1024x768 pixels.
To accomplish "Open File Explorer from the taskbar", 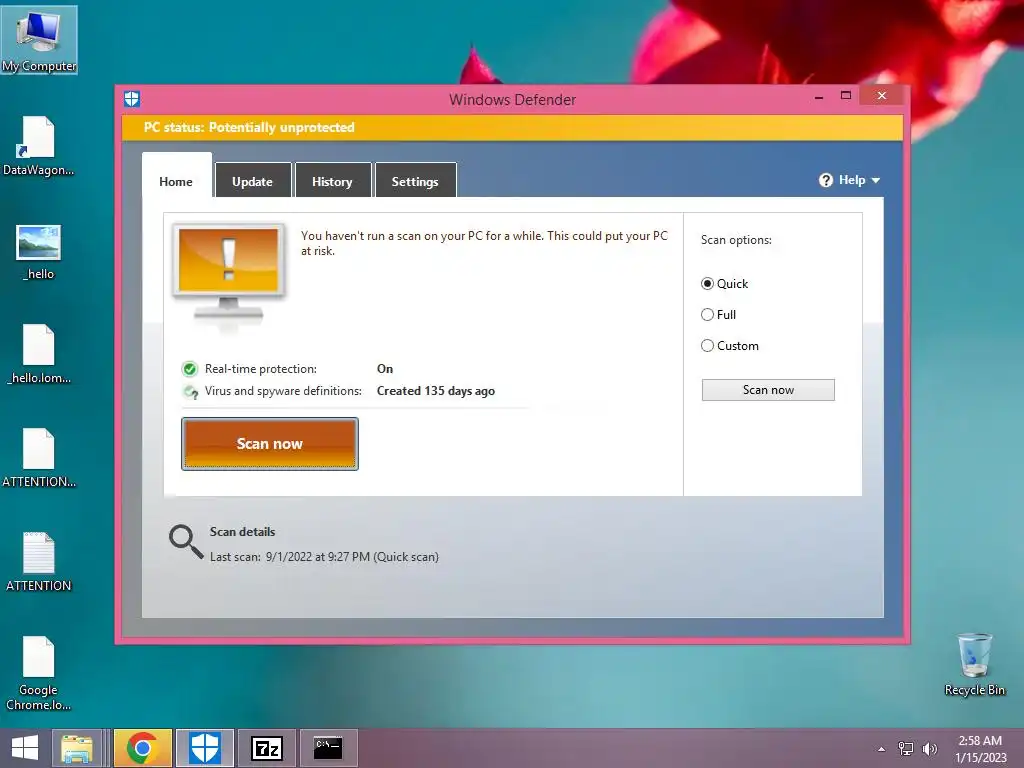I will 76,748.
